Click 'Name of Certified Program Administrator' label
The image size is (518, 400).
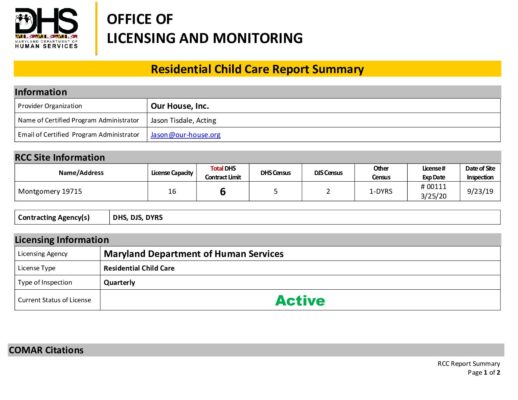[78, 120]
